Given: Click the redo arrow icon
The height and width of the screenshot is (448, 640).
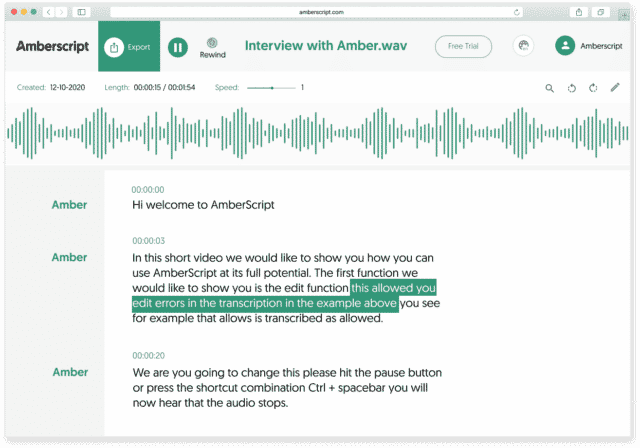Looking at the screenshot, I should tap(593, 88).
